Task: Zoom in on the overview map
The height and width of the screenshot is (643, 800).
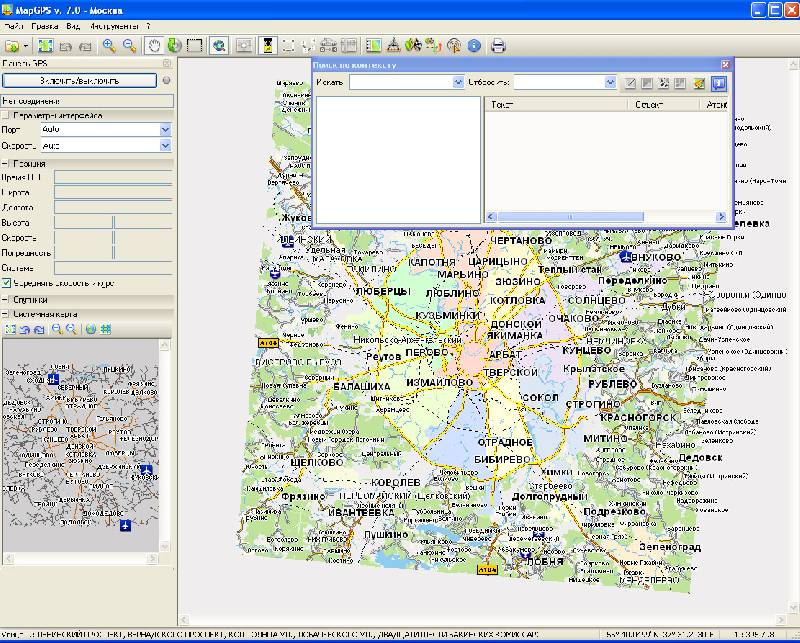Action: tap(57, 330)
